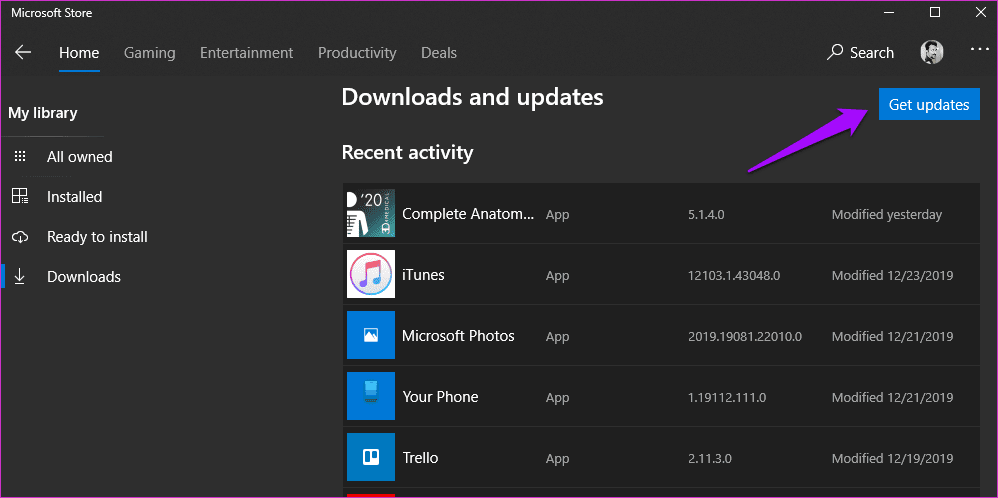Click the Microsoft Photos app icon

[370, 335]
